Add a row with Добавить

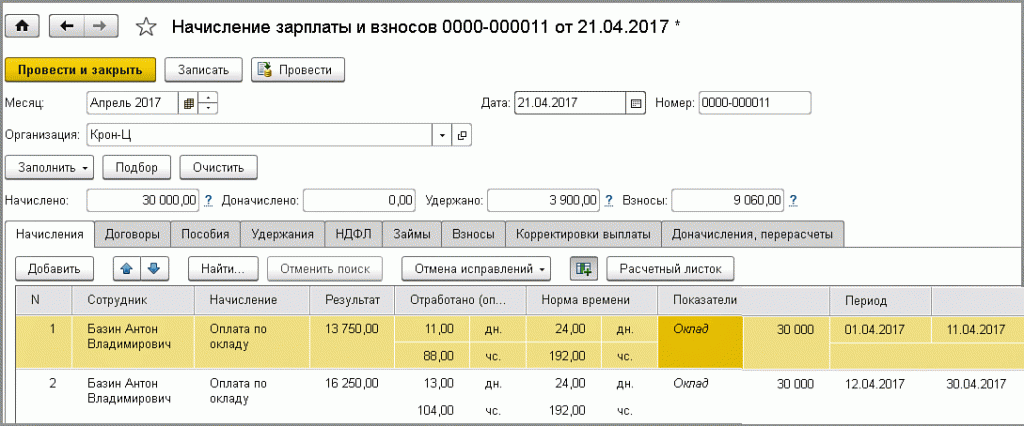point(54,268)
